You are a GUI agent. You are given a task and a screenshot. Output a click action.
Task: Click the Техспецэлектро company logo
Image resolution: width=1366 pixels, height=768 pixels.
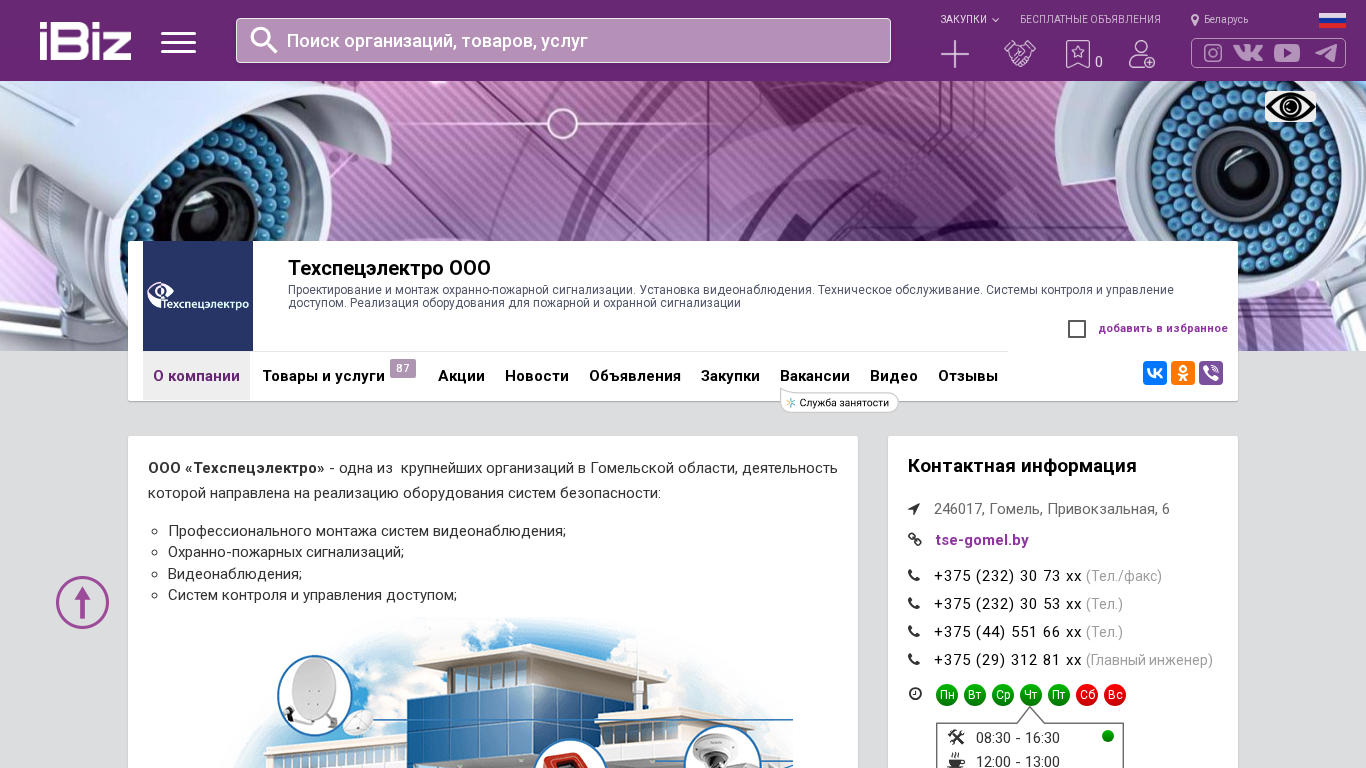point(198,296)
